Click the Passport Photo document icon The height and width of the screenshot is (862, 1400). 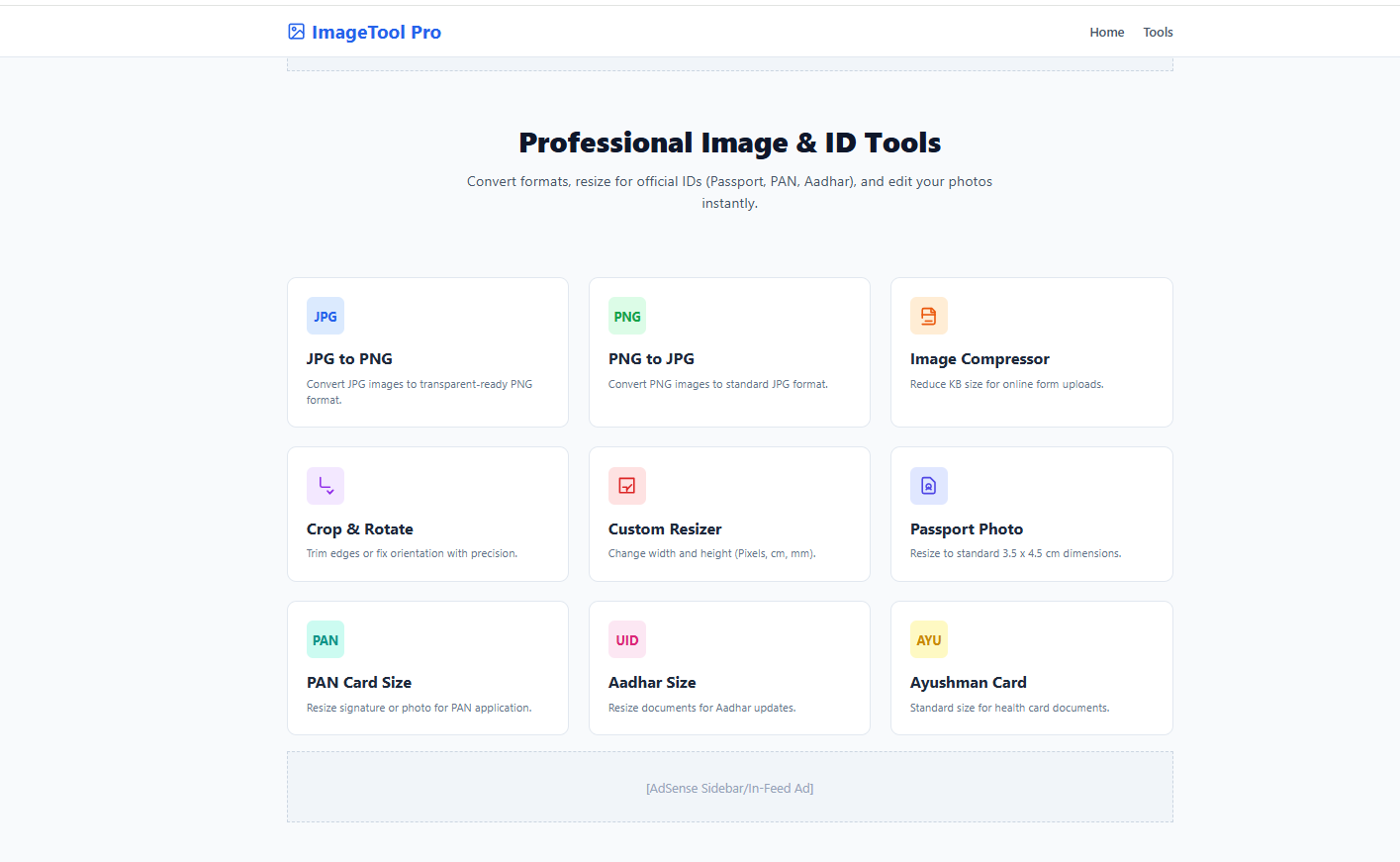coord(928,486)
